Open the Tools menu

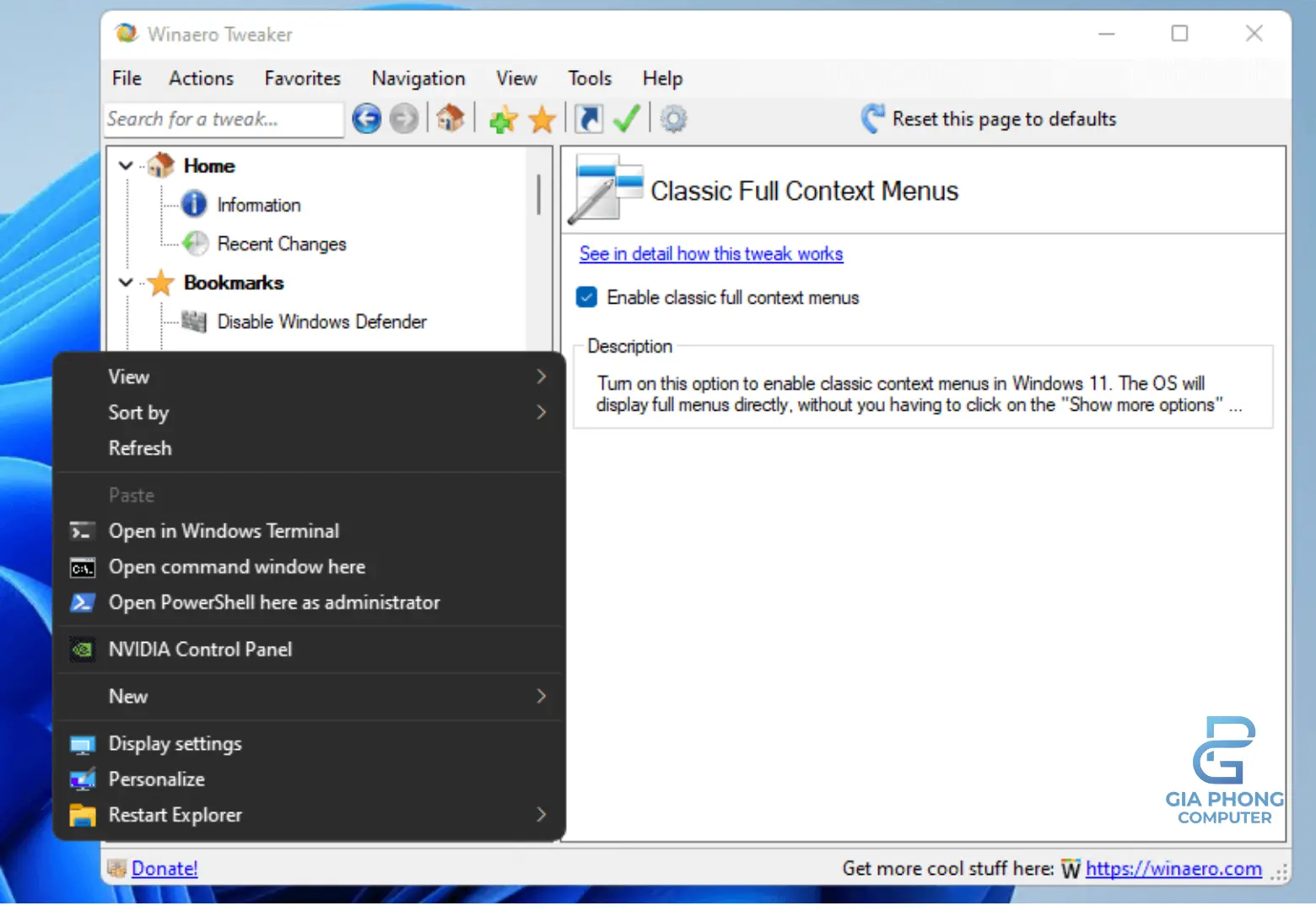[589, 78]
